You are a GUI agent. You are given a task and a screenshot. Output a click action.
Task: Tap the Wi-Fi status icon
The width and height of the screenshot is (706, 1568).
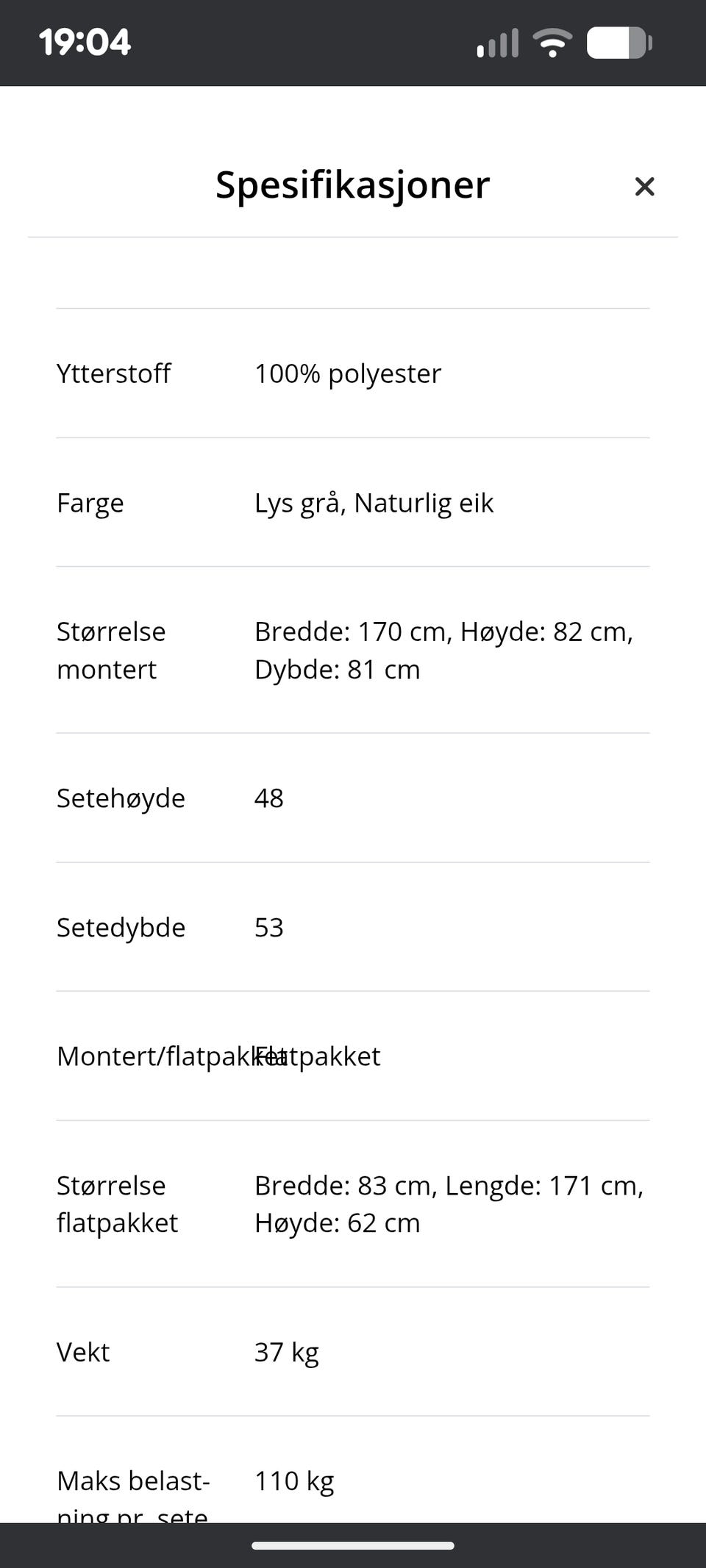(x=552, y=43)
